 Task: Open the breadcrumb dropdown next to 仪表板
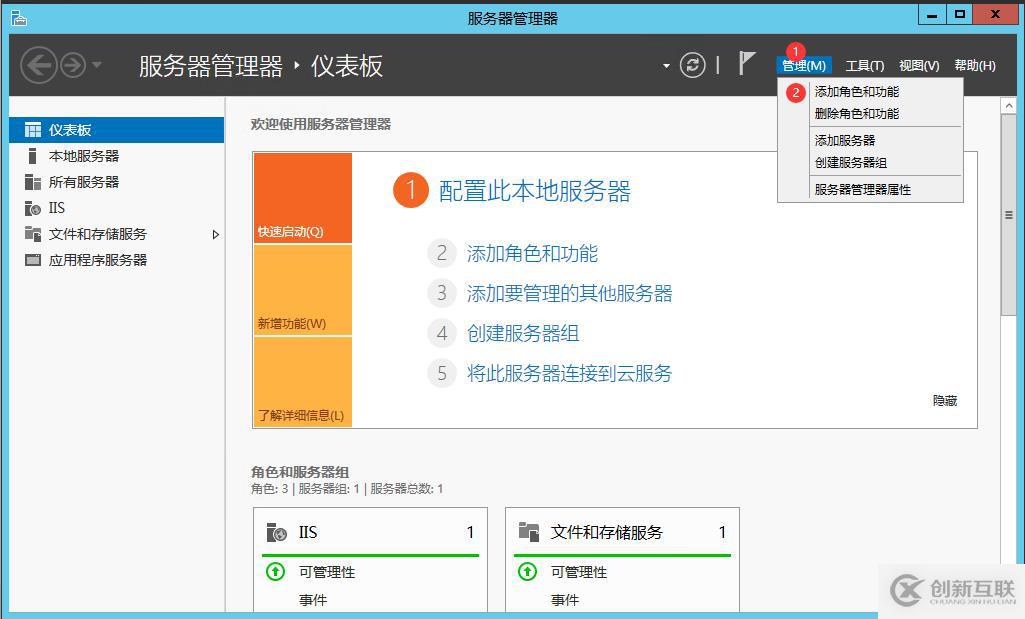tap(665, 64)
